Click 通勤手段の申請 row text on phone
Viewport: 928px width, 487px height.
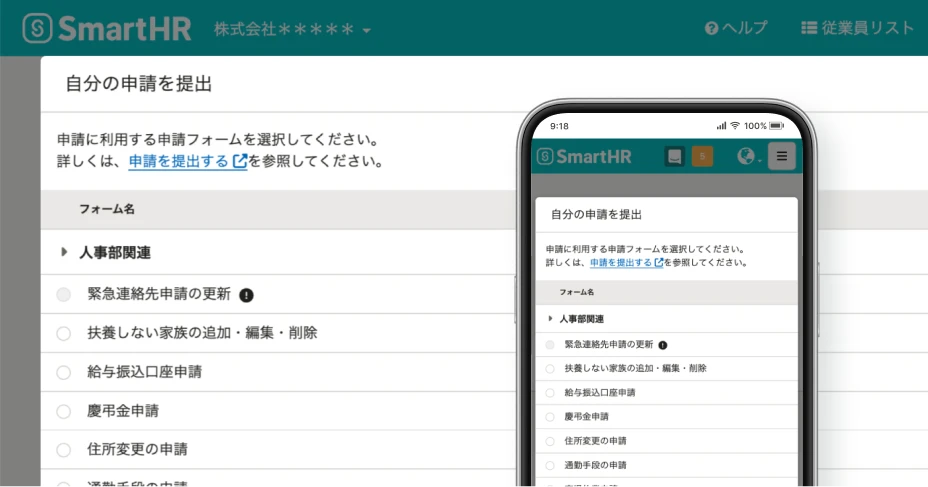(x=595, y=465)
